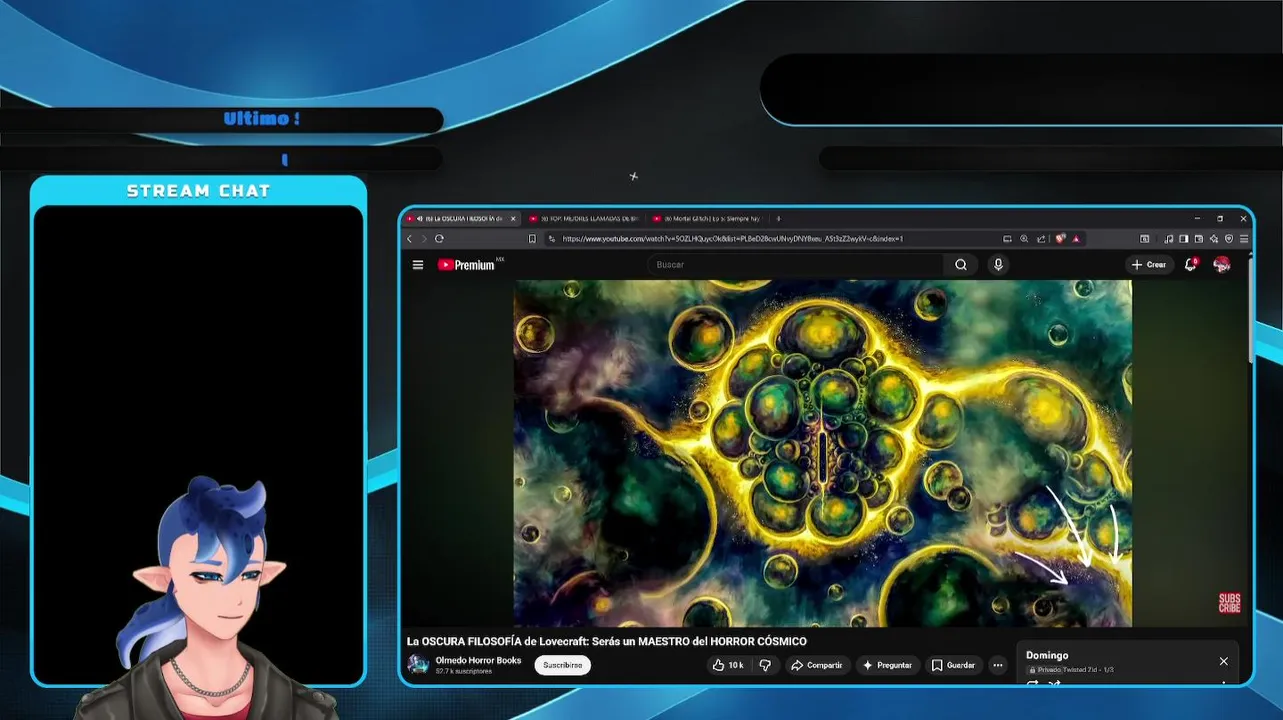Dislike the video with the thumbs-down

765,665
